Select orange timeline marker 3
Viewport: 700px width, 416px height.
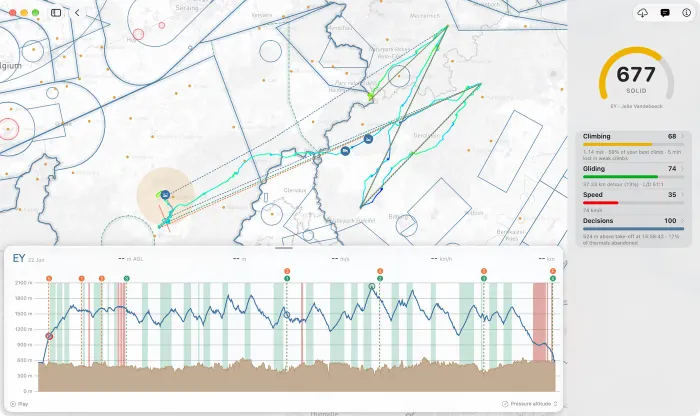click(287, 271)
